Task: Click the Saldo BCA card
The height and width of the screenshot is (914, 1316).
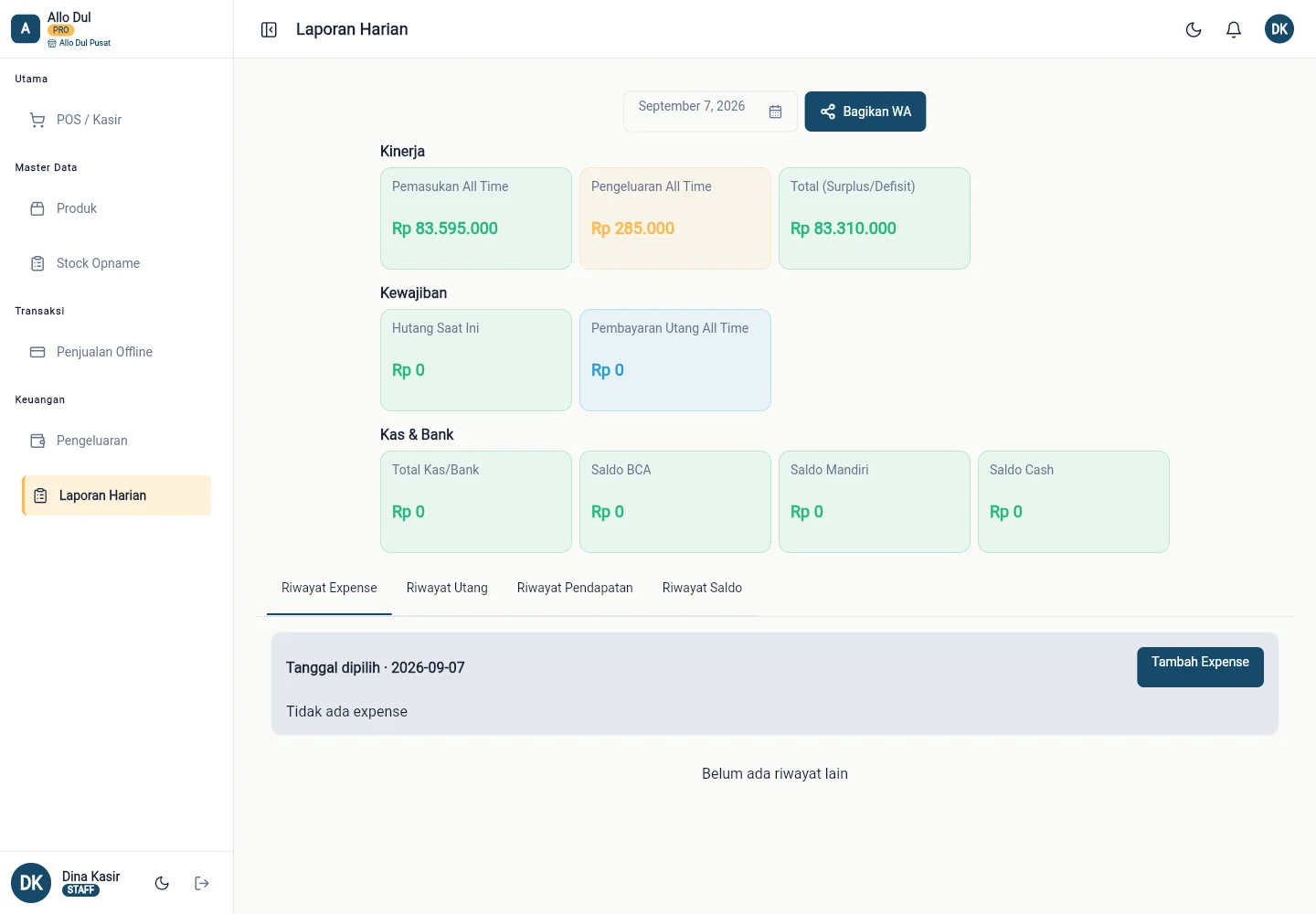Action: click(x=675, y=502)
